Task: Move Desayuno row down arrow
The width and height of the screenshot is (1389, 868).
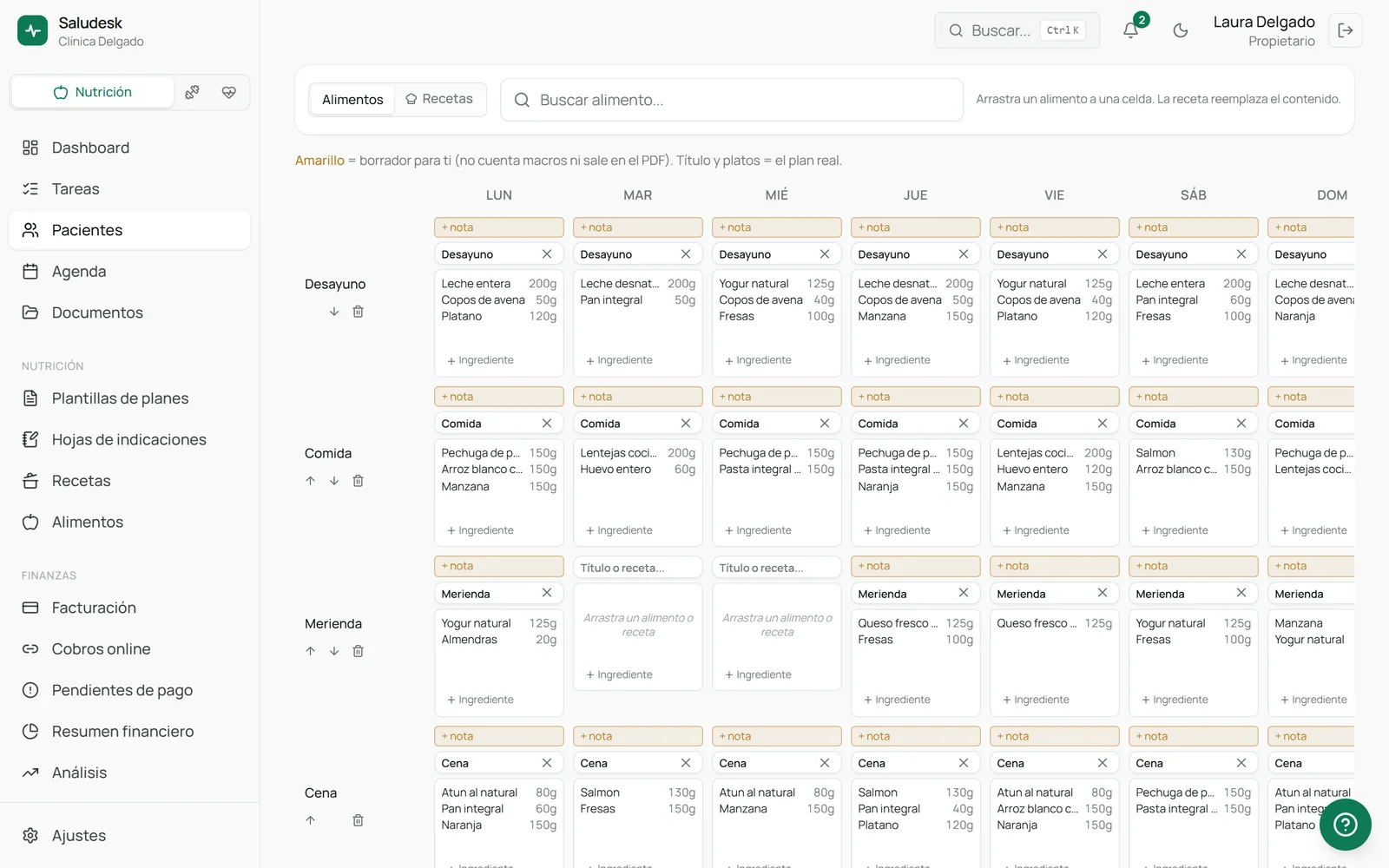Action: click(334, 312)
